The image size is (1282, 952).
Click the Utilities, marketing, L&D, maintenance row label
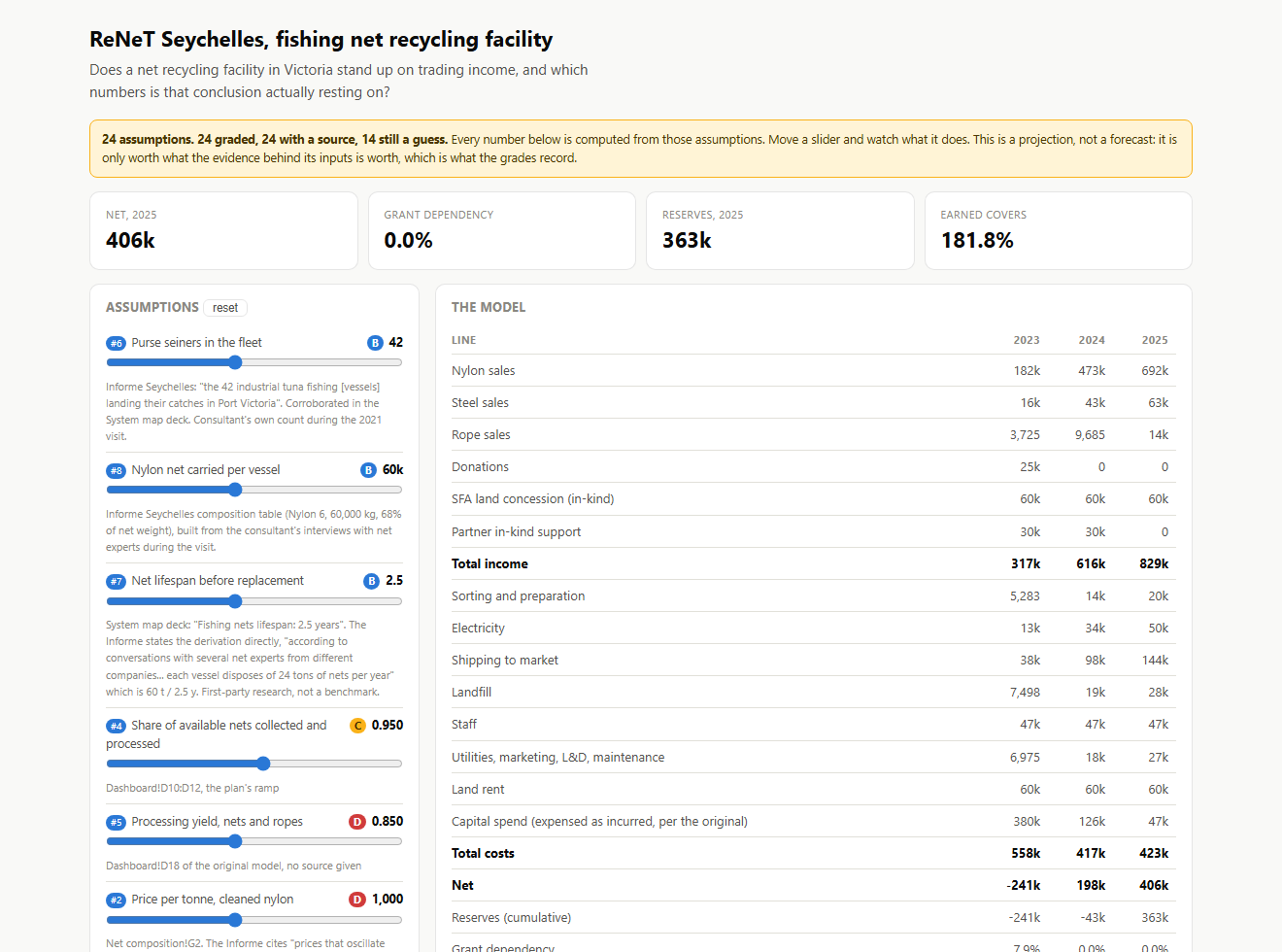coord(557,758)
